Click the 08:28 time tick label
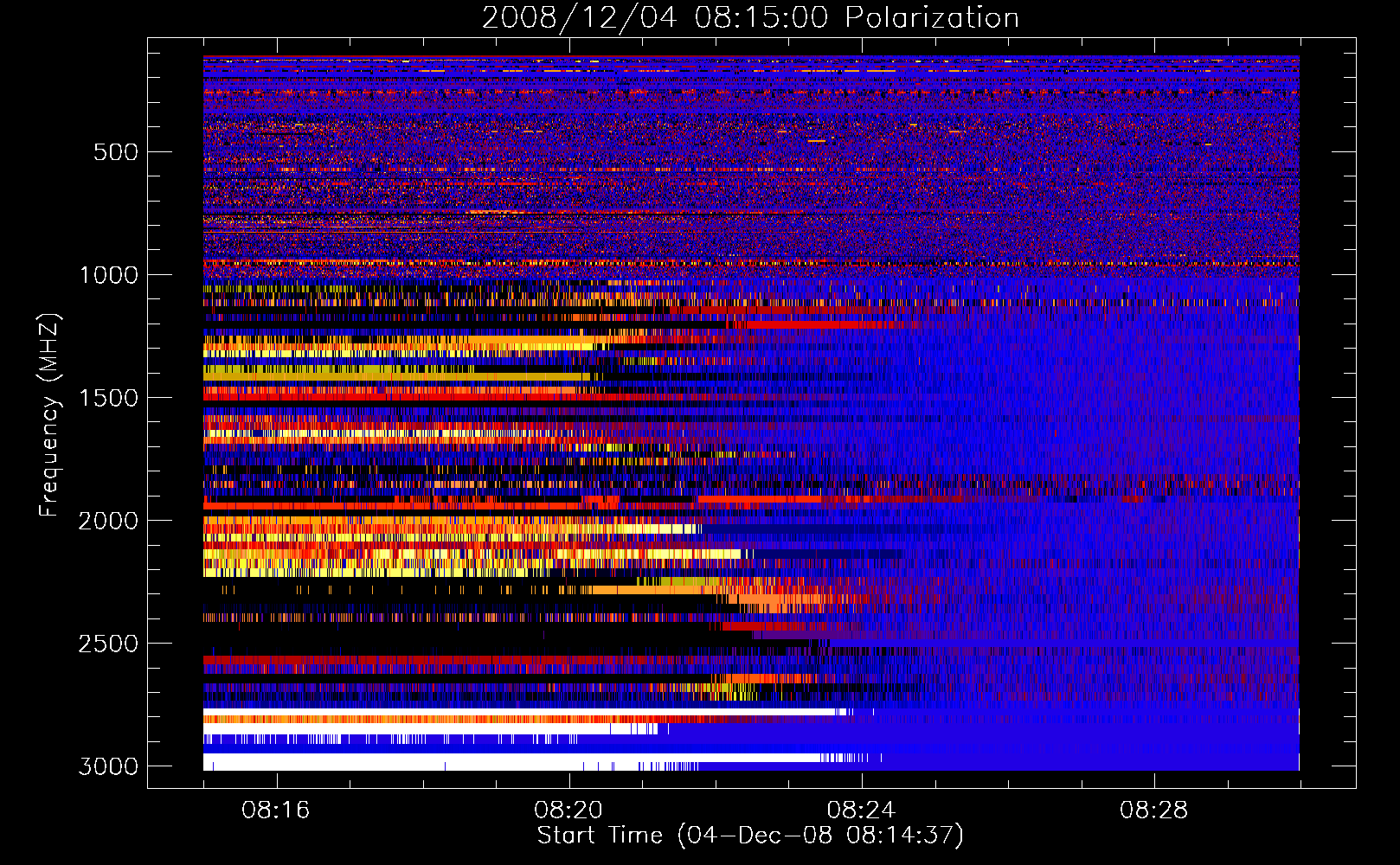Screen dimensions: 1400x865 pyautogui.click(x=1154, y=811)
